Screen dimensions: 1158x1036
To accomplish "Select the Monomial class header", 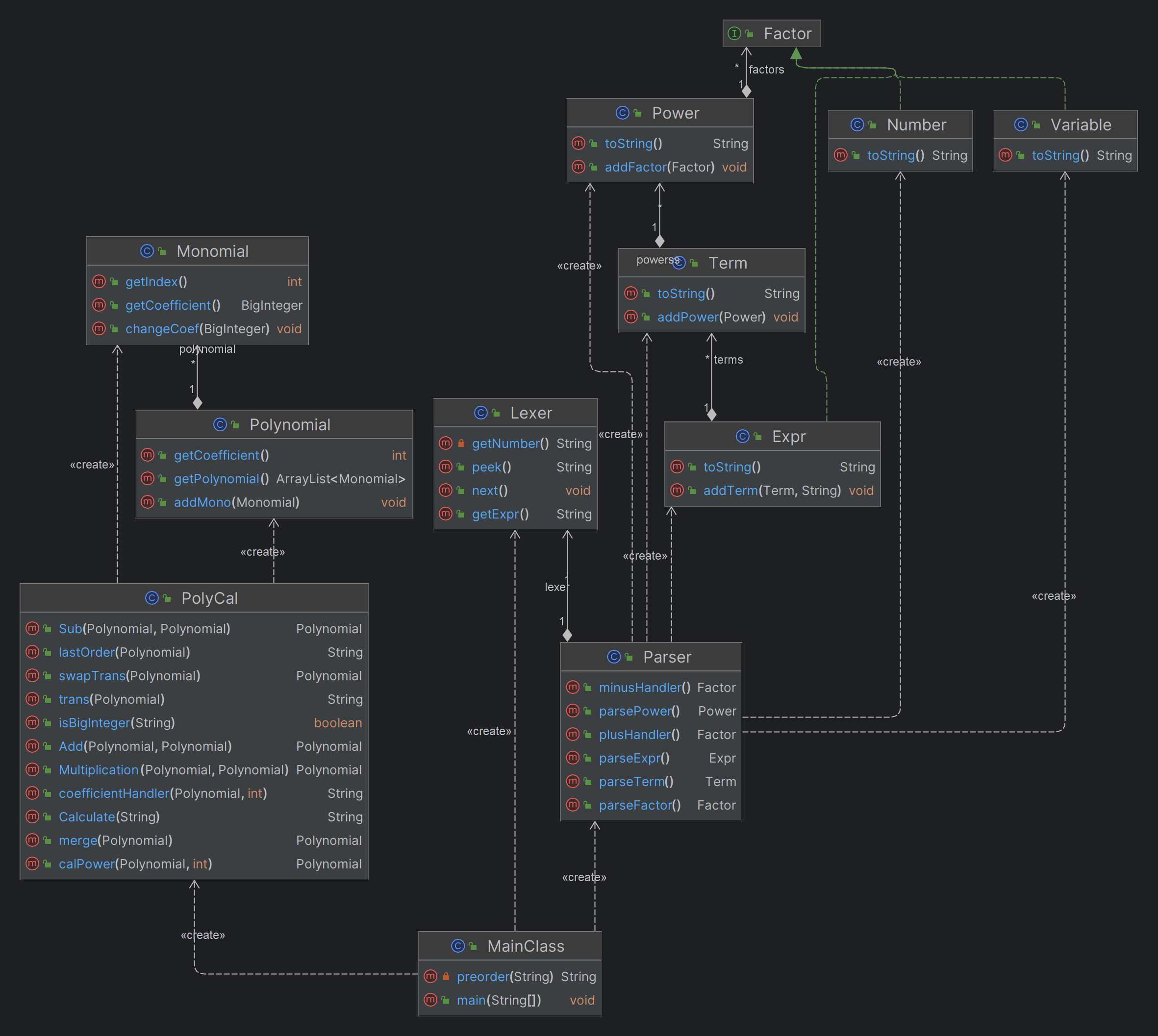I will click(197, 251).
